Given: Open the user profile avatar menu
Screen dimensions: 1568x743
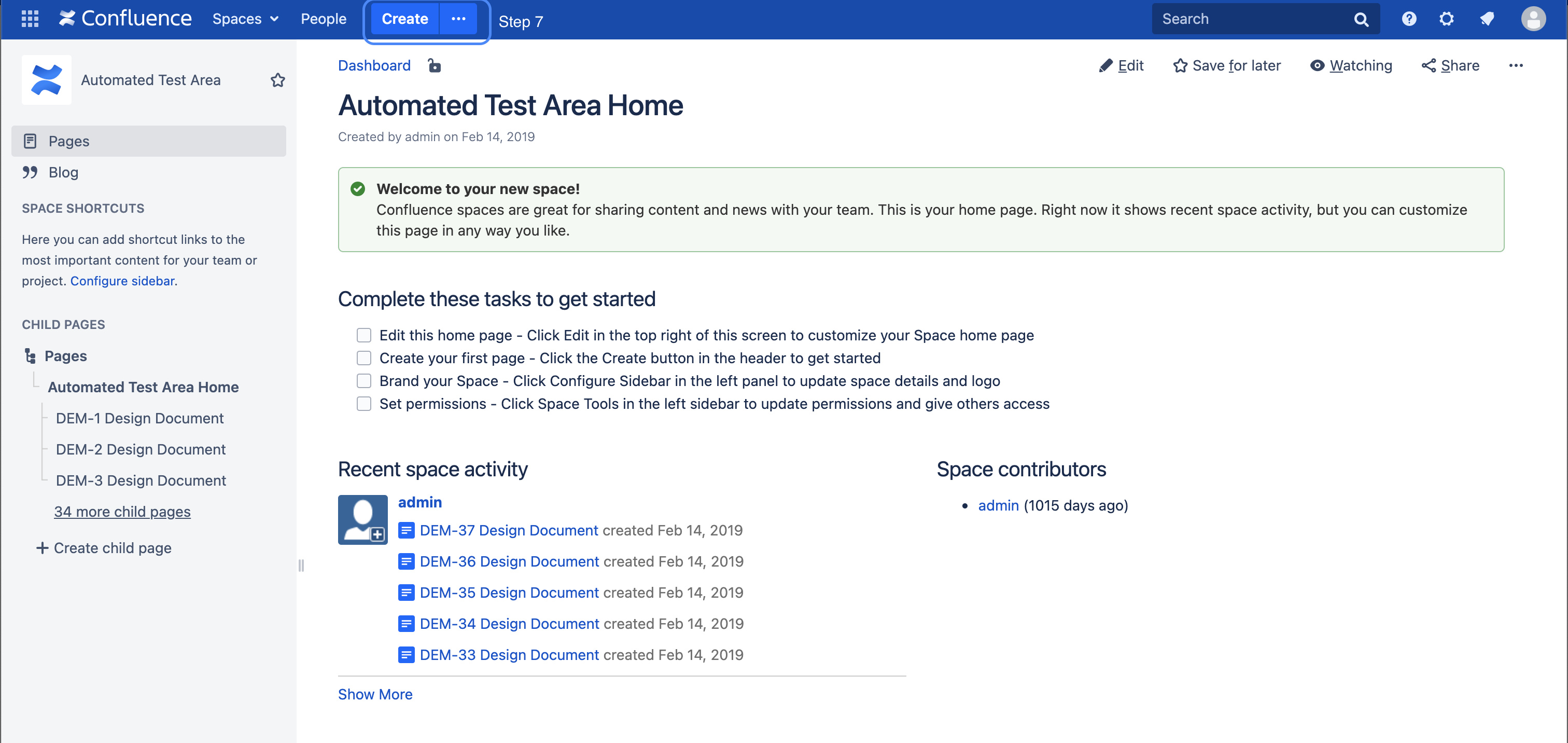Looking at the screenshot, I should tap(1533, 19).
